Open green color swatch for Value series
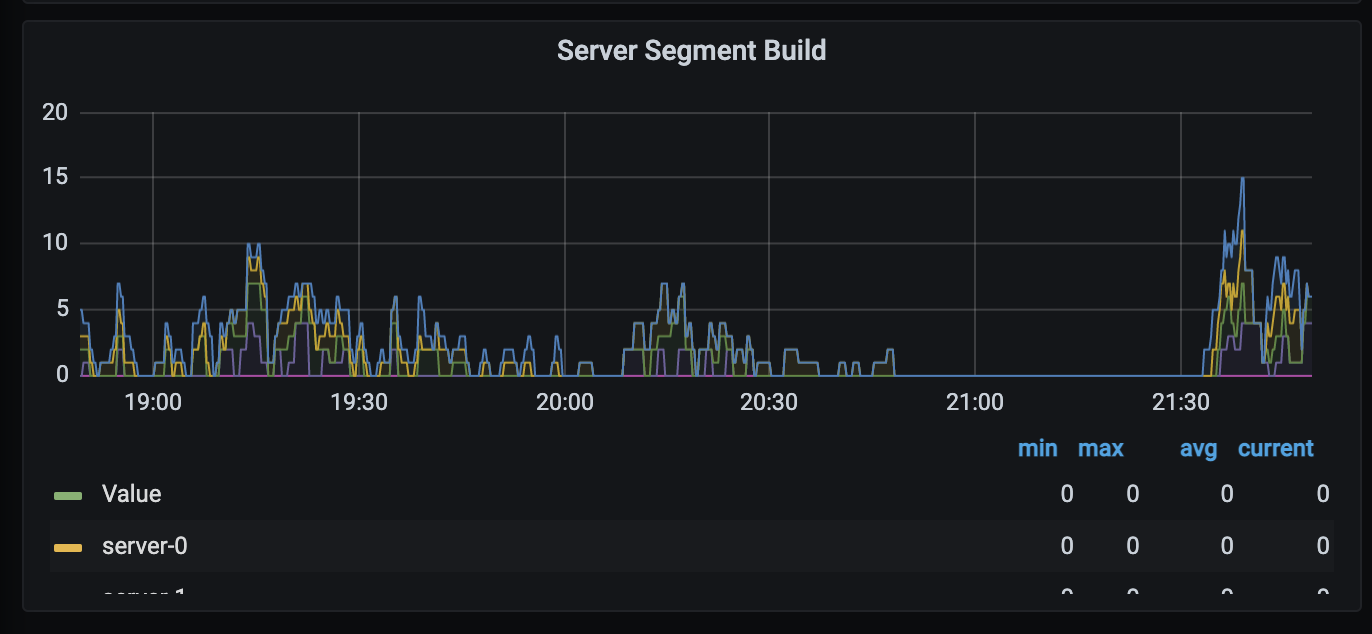Screen dimensions: 1372x634 pyautogui.click(x=67, y=495)
